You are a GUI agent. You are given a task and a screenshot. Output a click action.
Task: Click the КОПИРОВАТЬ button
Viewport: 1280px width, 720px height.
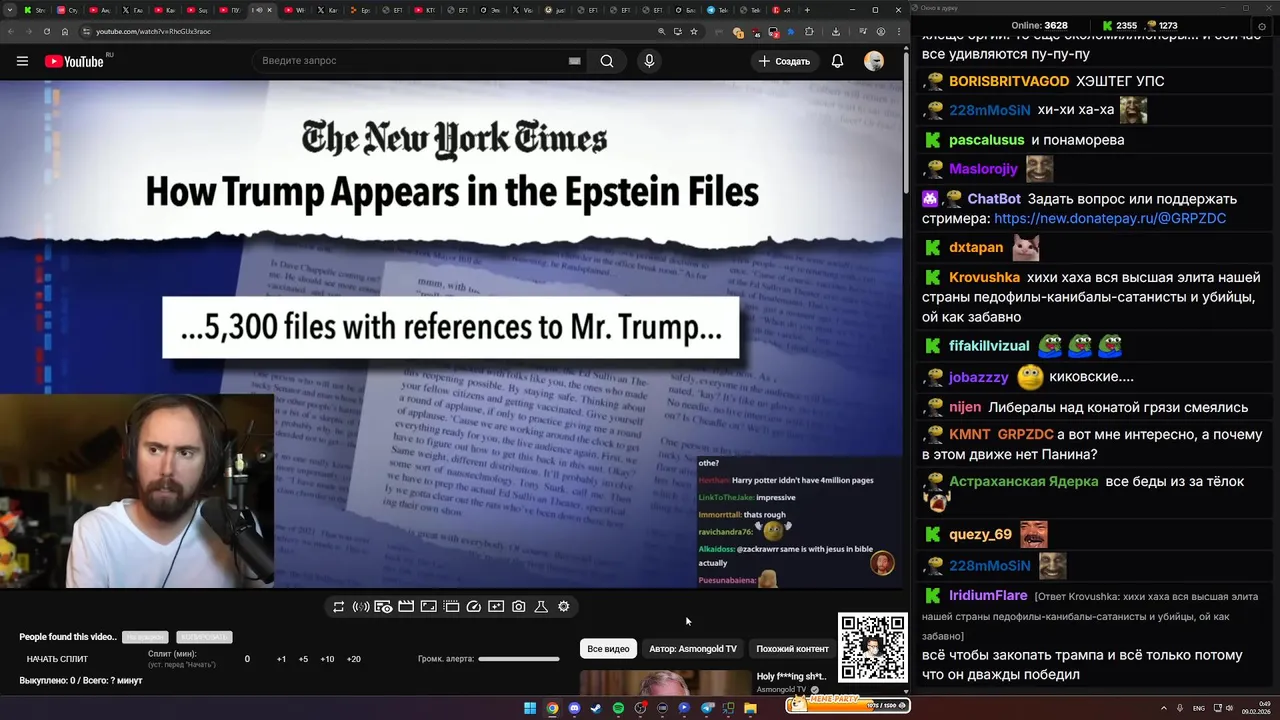204,637
